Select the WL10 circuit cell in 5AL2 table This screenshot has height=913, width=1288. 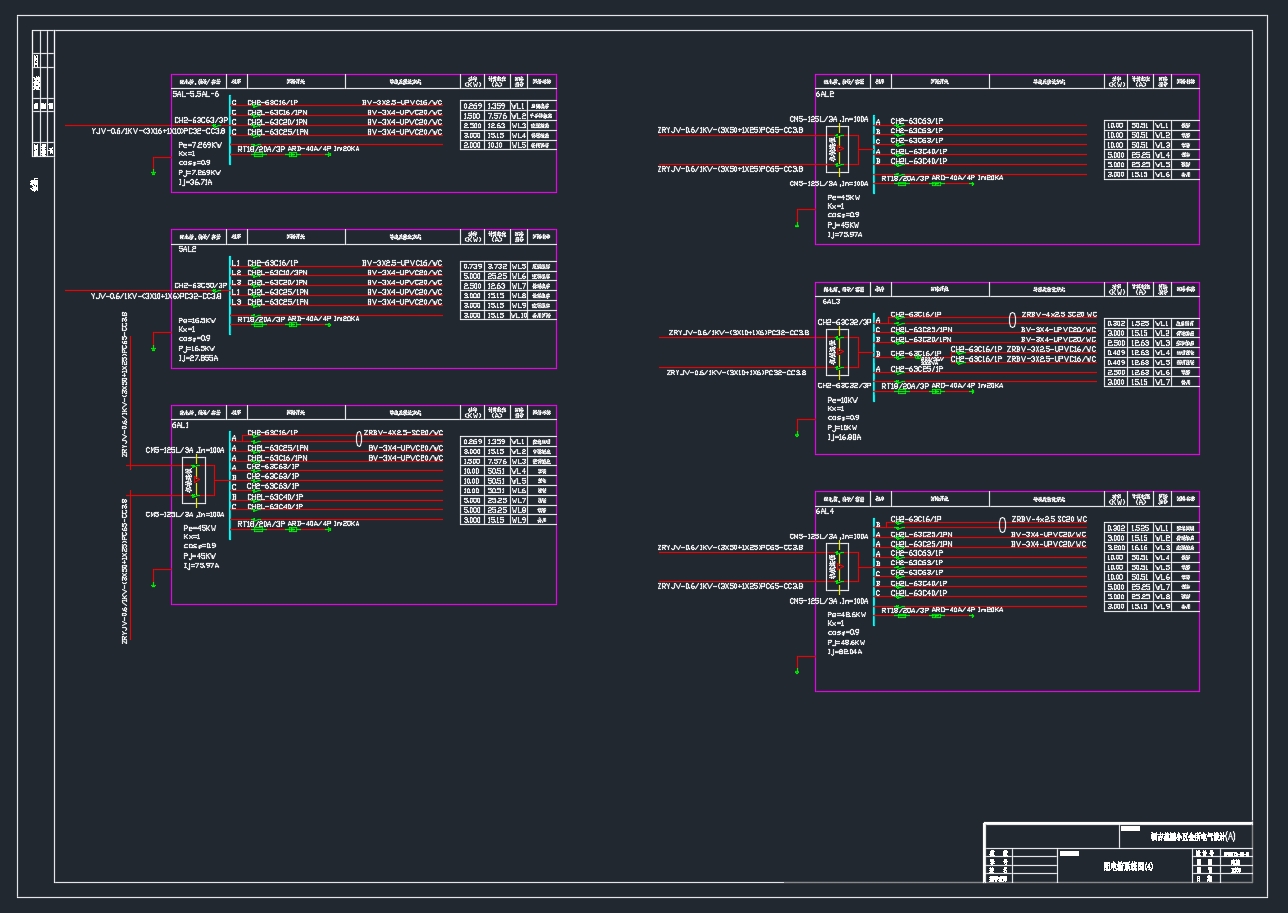coord(518,316)
